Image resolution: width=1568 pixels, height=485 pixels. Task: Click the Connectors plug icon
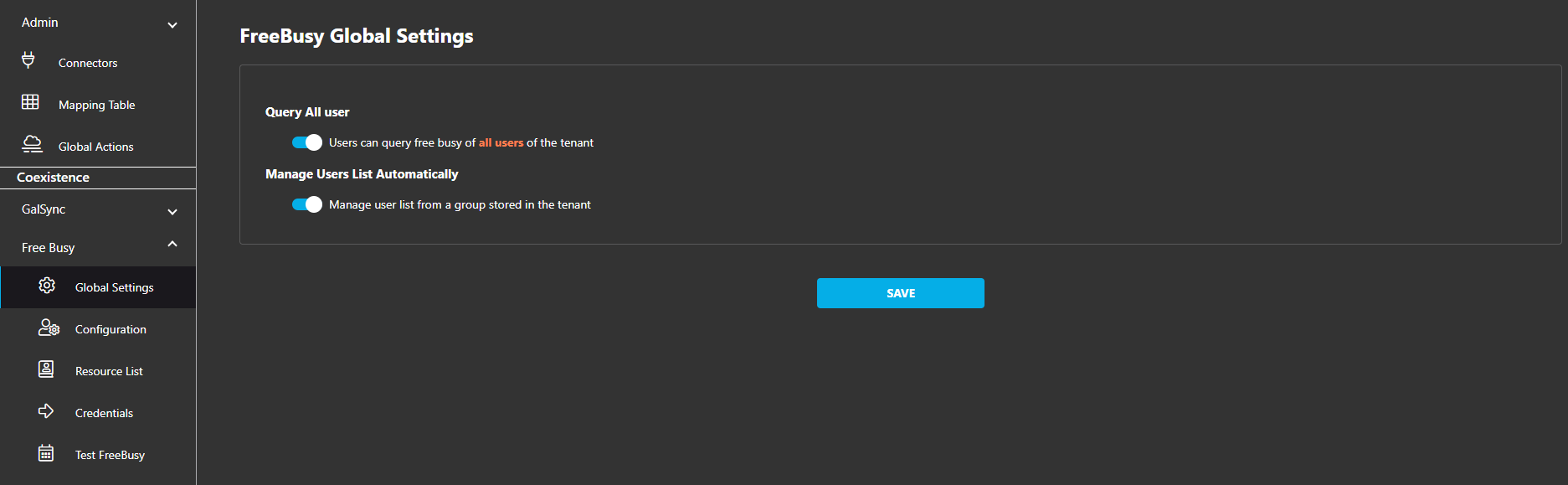coord(28,60)
